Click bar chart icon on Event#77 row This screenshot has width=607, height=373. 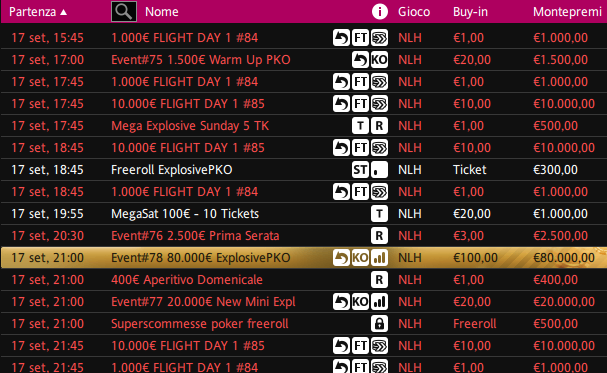tap(379, 302)
